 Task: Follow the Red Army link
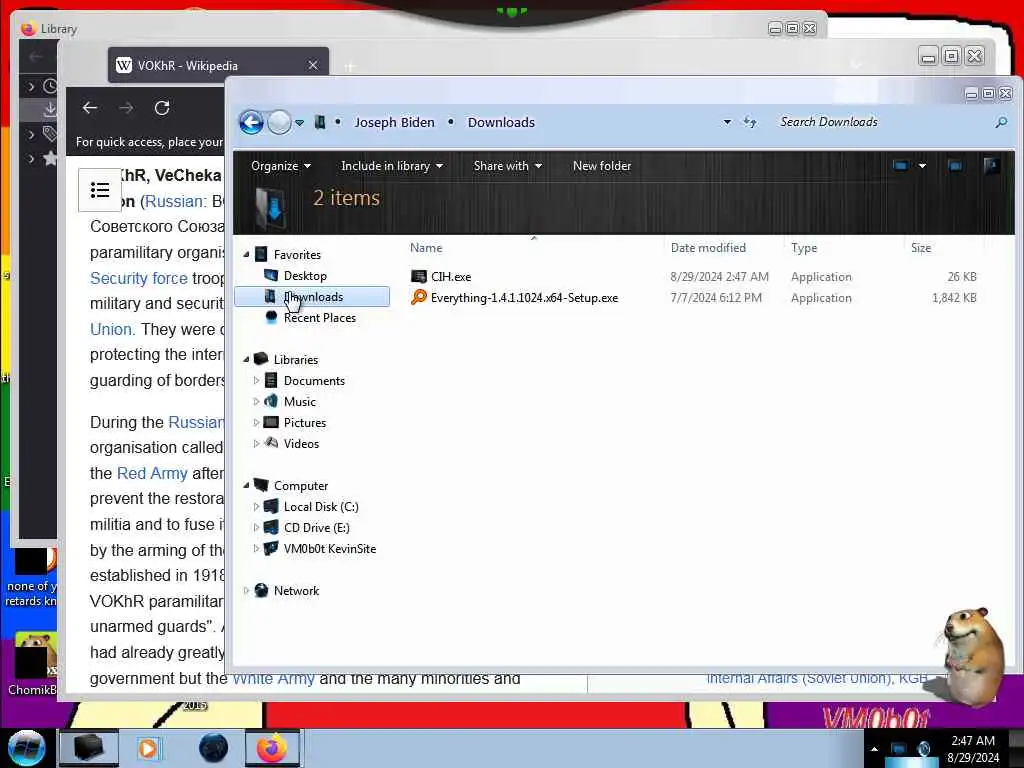[152, 473]
